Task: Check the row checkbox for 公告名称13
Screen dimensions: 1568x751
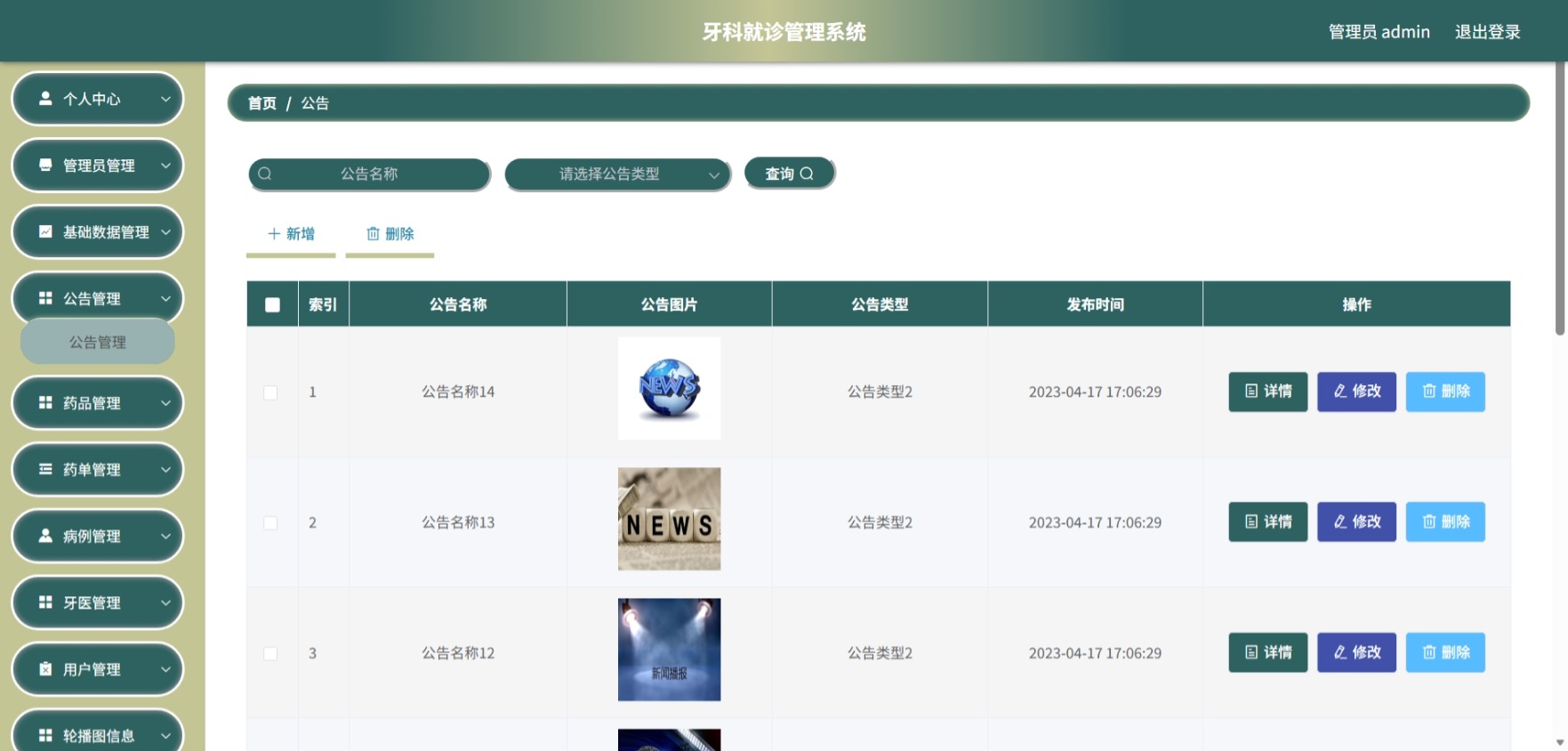Action: coord(270,523)
